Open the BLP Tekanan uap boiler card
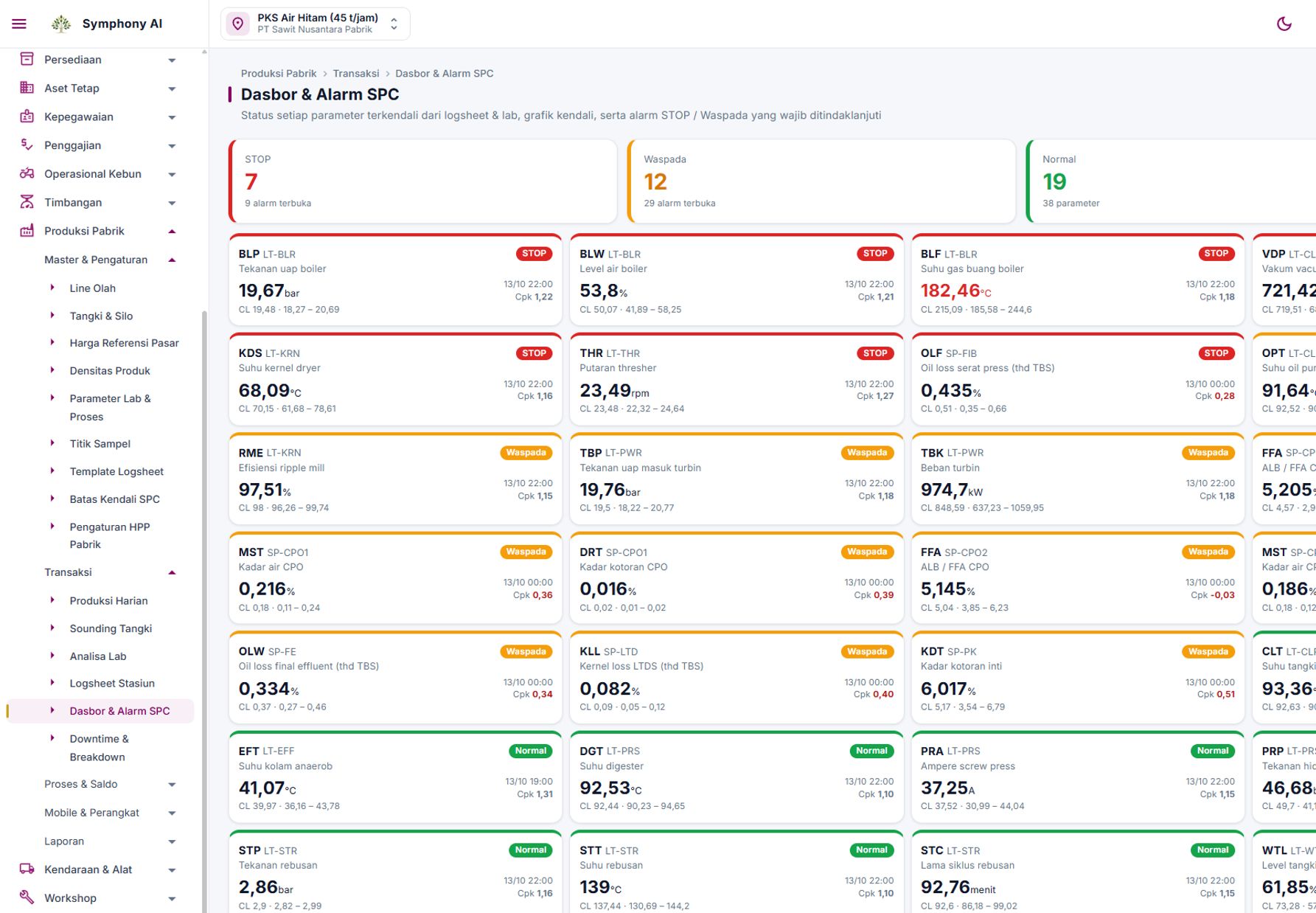 (395, 280)
